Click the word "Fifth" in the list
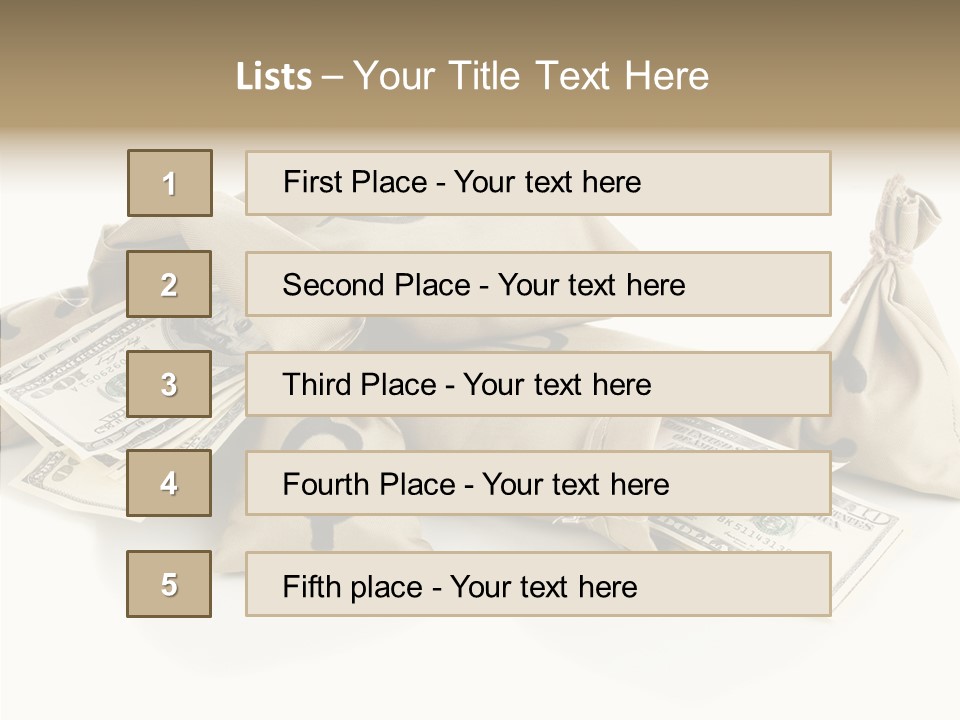This screenshot has height=720, width=960. [311, 586]
